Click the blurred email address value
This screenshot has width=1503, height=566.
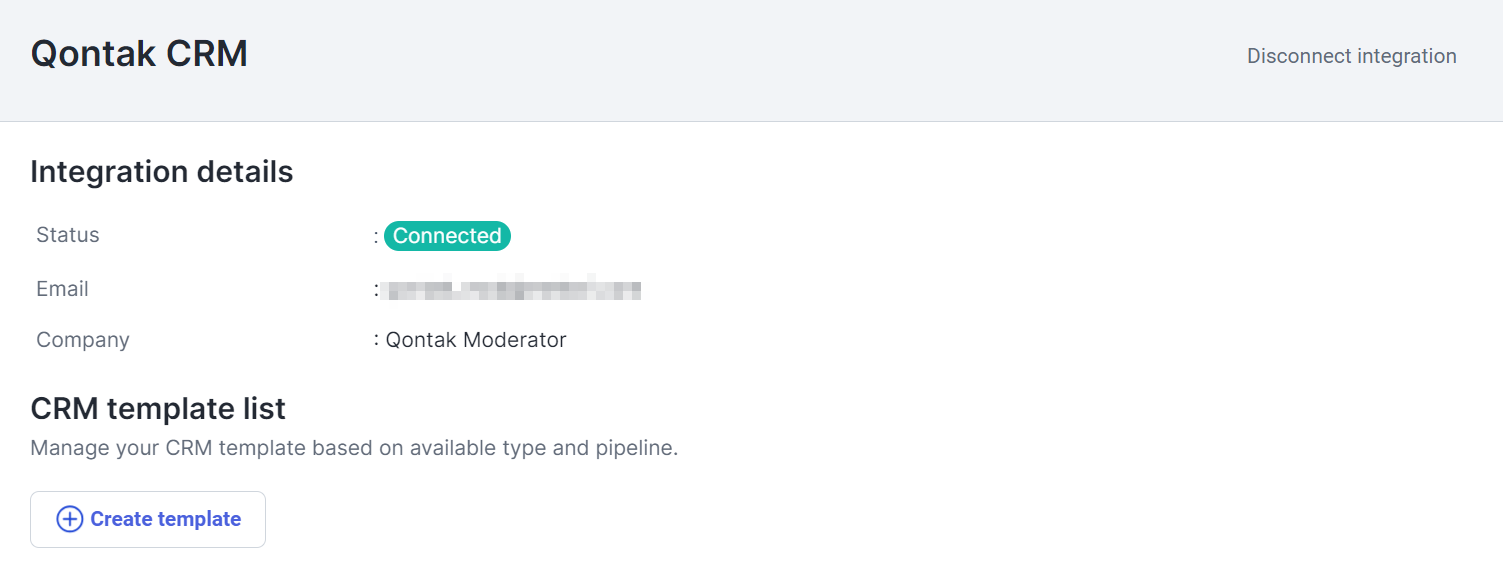click(513, 290)
